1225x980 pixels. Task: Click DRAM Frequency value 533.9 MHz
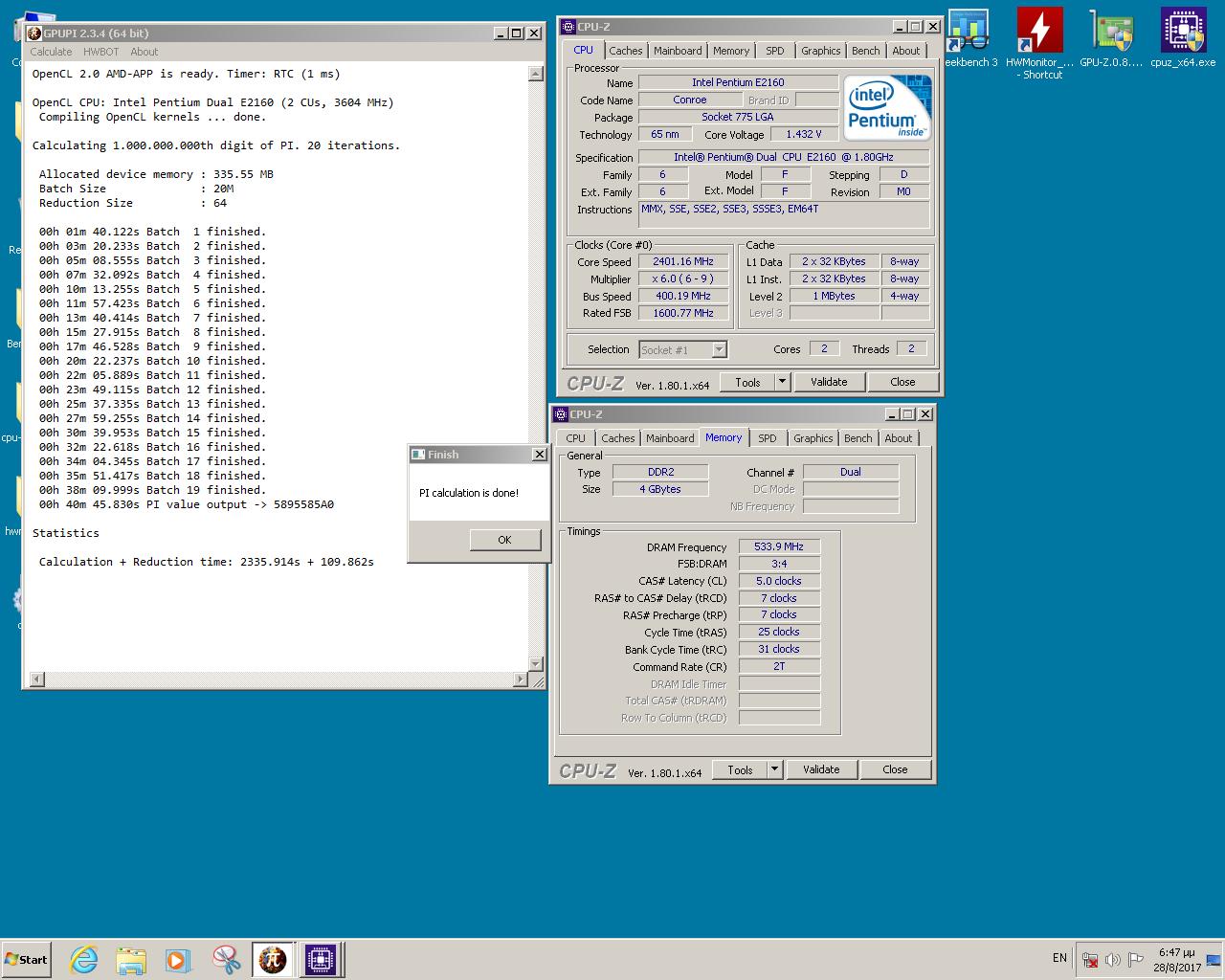tap(779, 546)
